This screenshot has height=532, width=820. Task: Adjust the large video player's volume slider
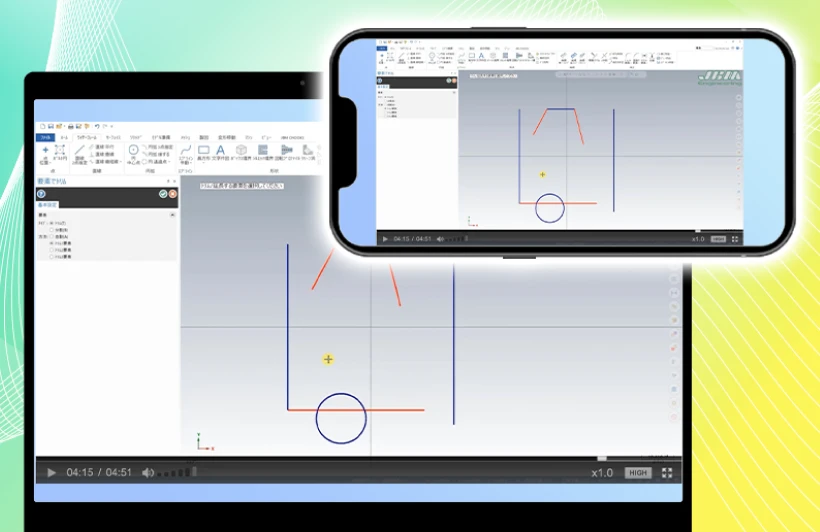coord(176,473)
